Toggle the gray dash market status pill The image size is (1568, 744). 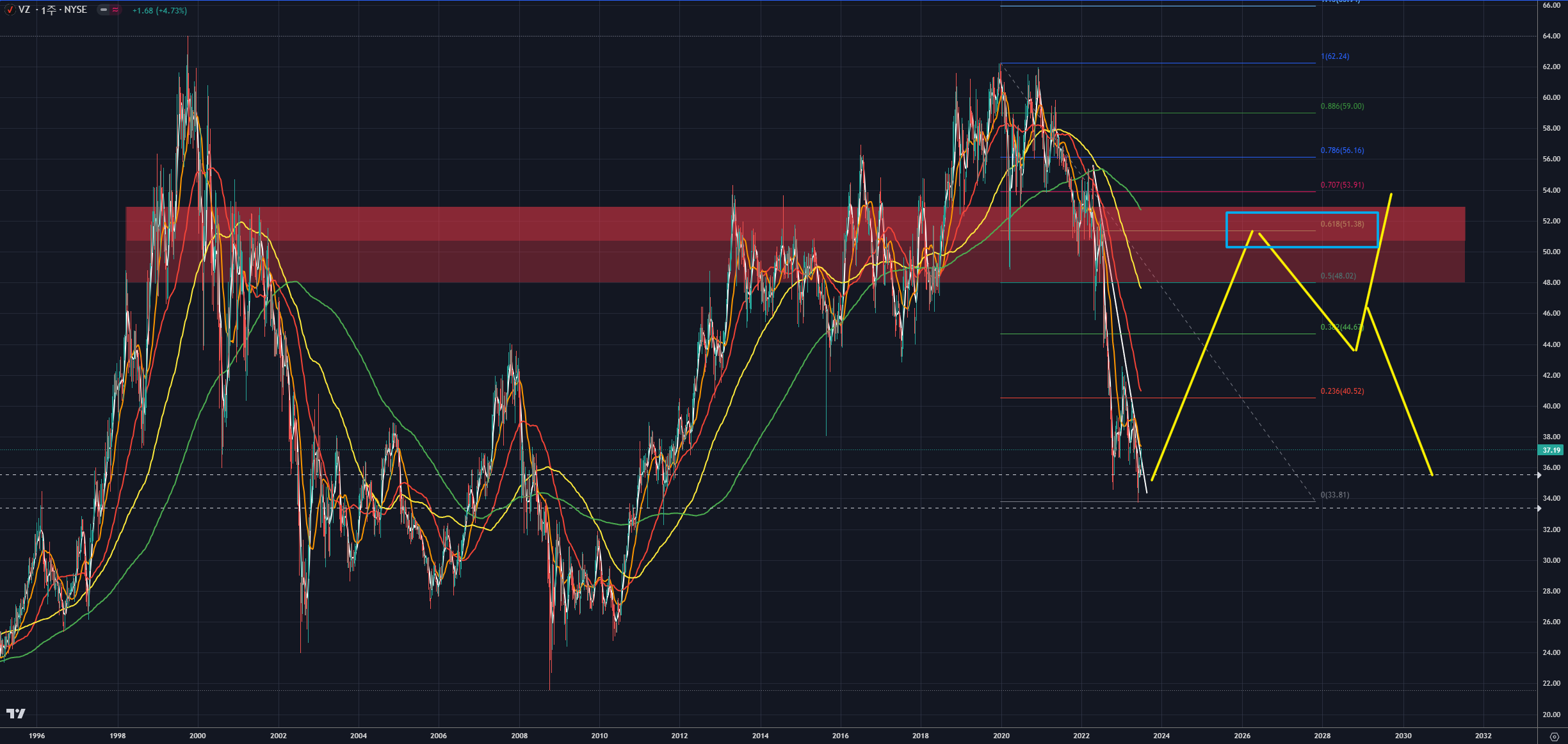point(104,10)
